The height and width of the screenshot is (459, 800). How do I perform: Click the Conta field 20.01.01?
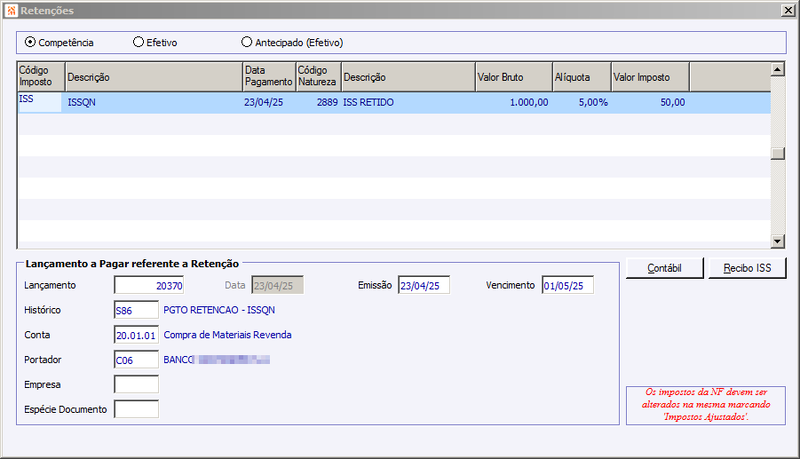click(136, 335)
